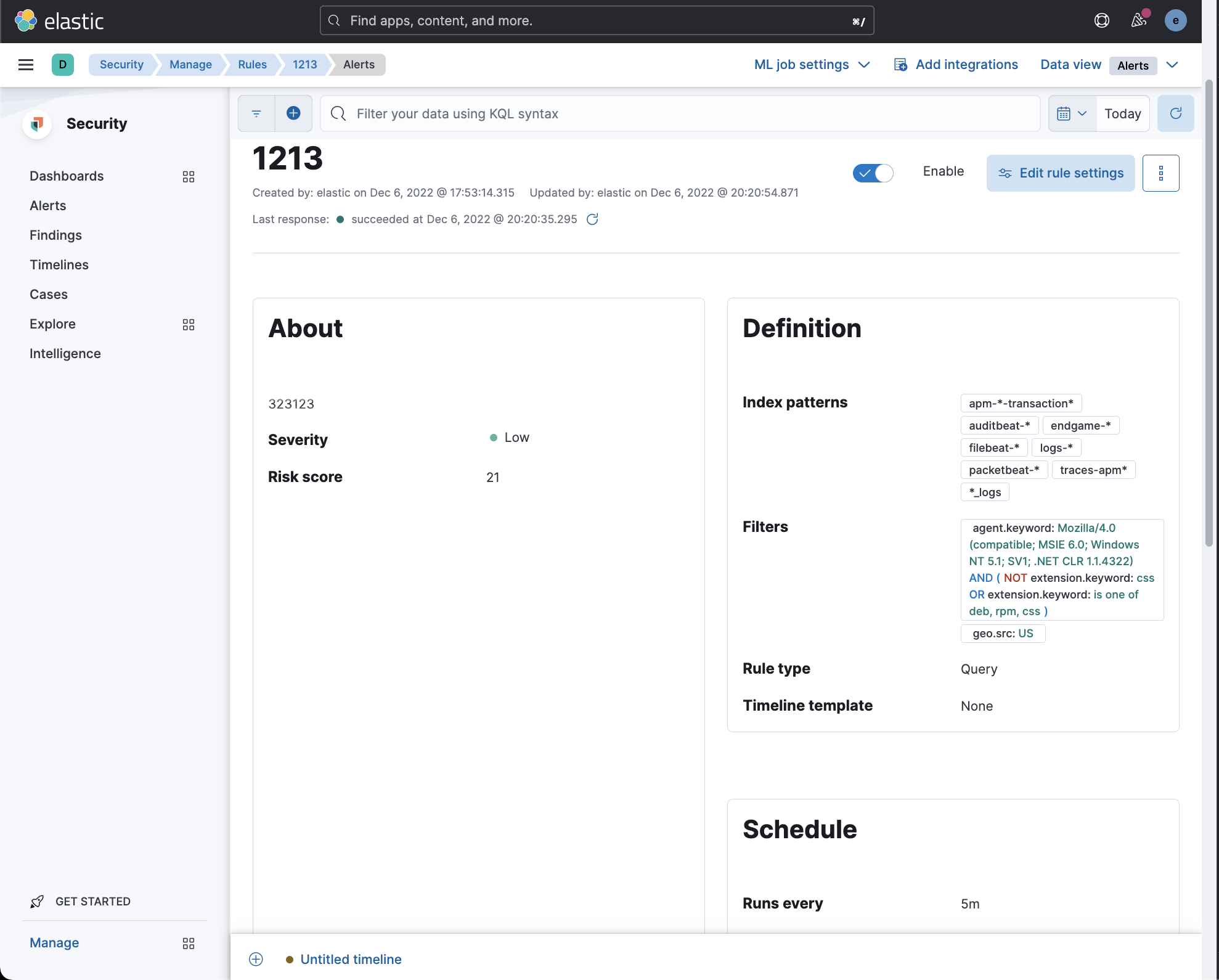Viewport: 1219px width, 980px height.
Task: Follow the Add integrations link
Action: pos(955,65)
